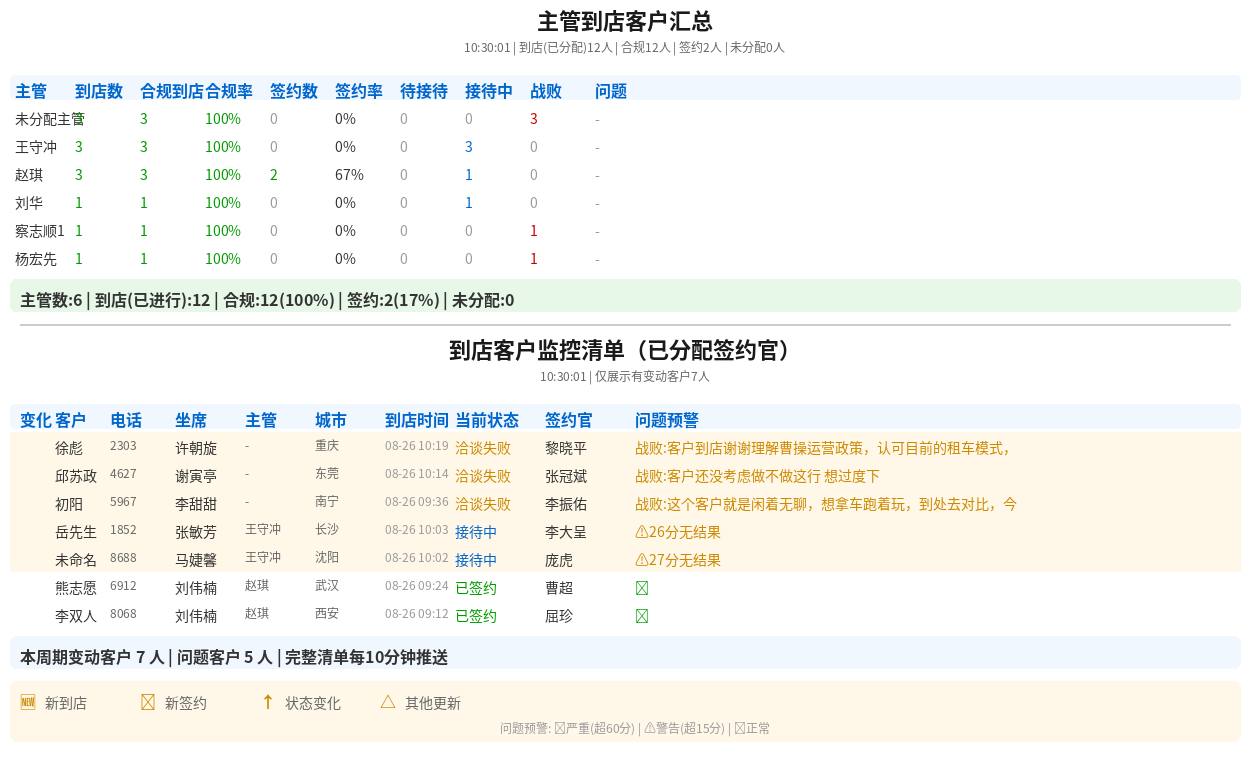Select the 城市 column header

click(x=331, y=420)
